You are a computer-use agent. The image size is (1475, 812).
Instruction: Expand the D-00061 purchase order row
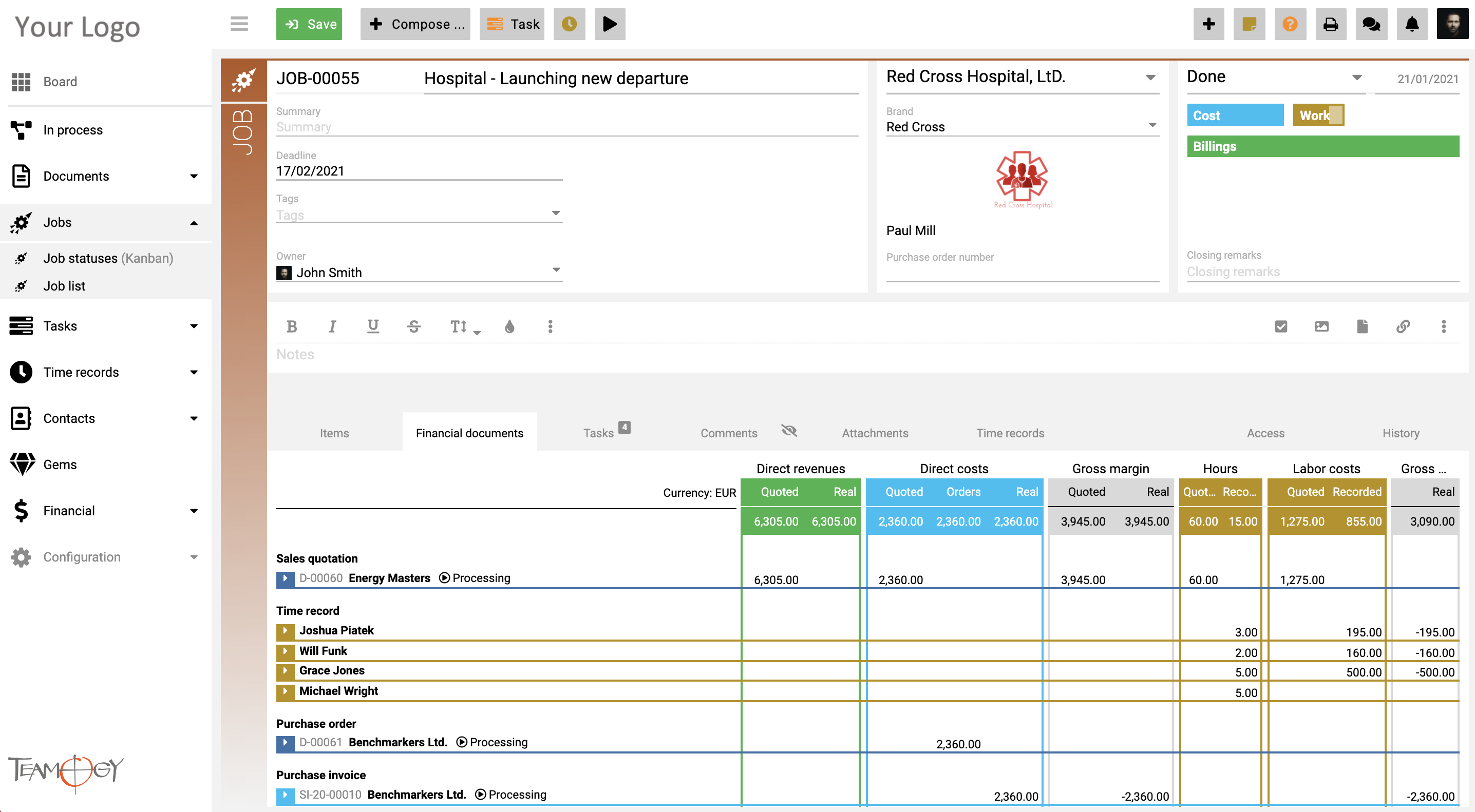click(285, 743)
